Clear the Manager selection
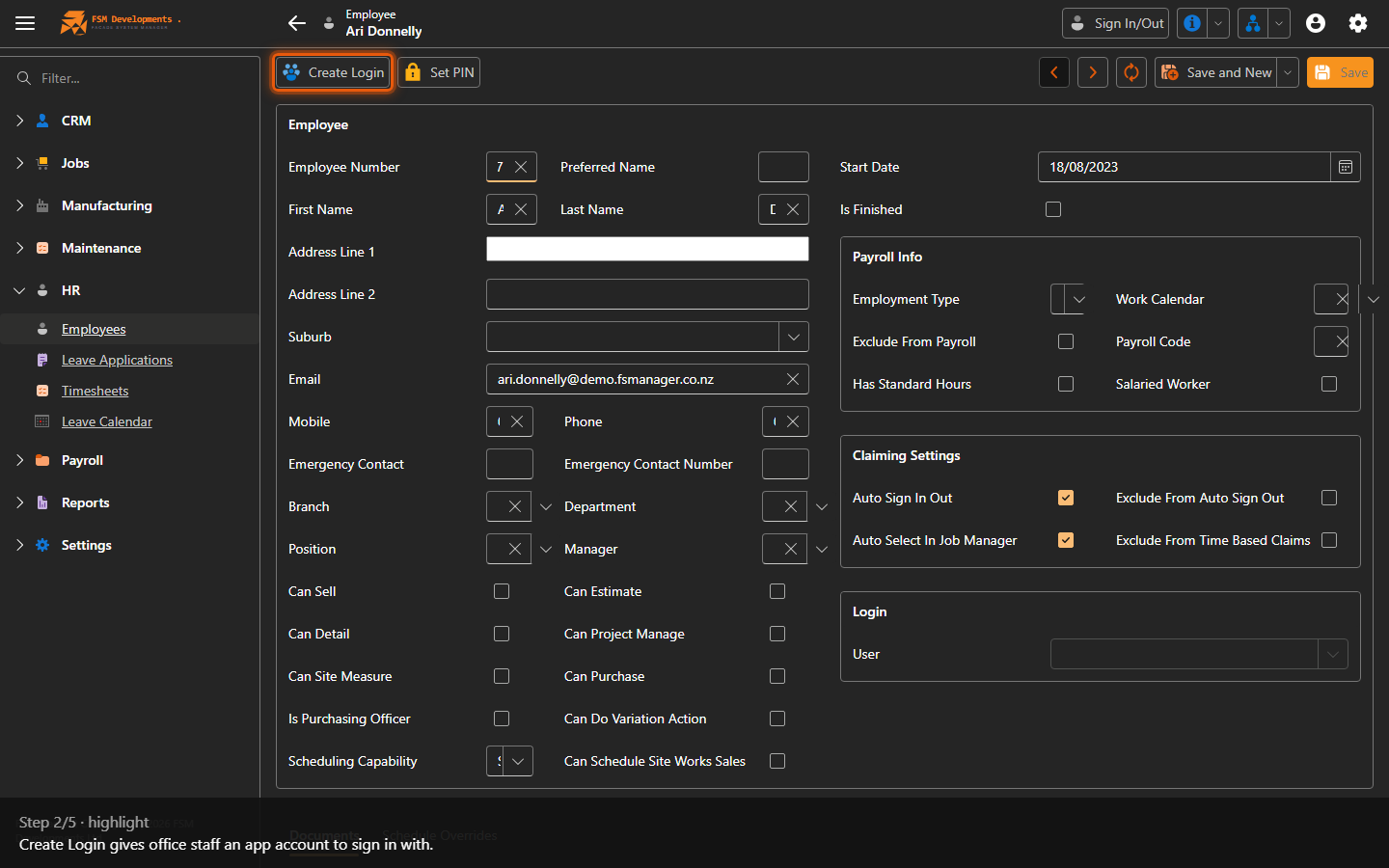The width and height of the screenshot is (1389, 868). 791,549
